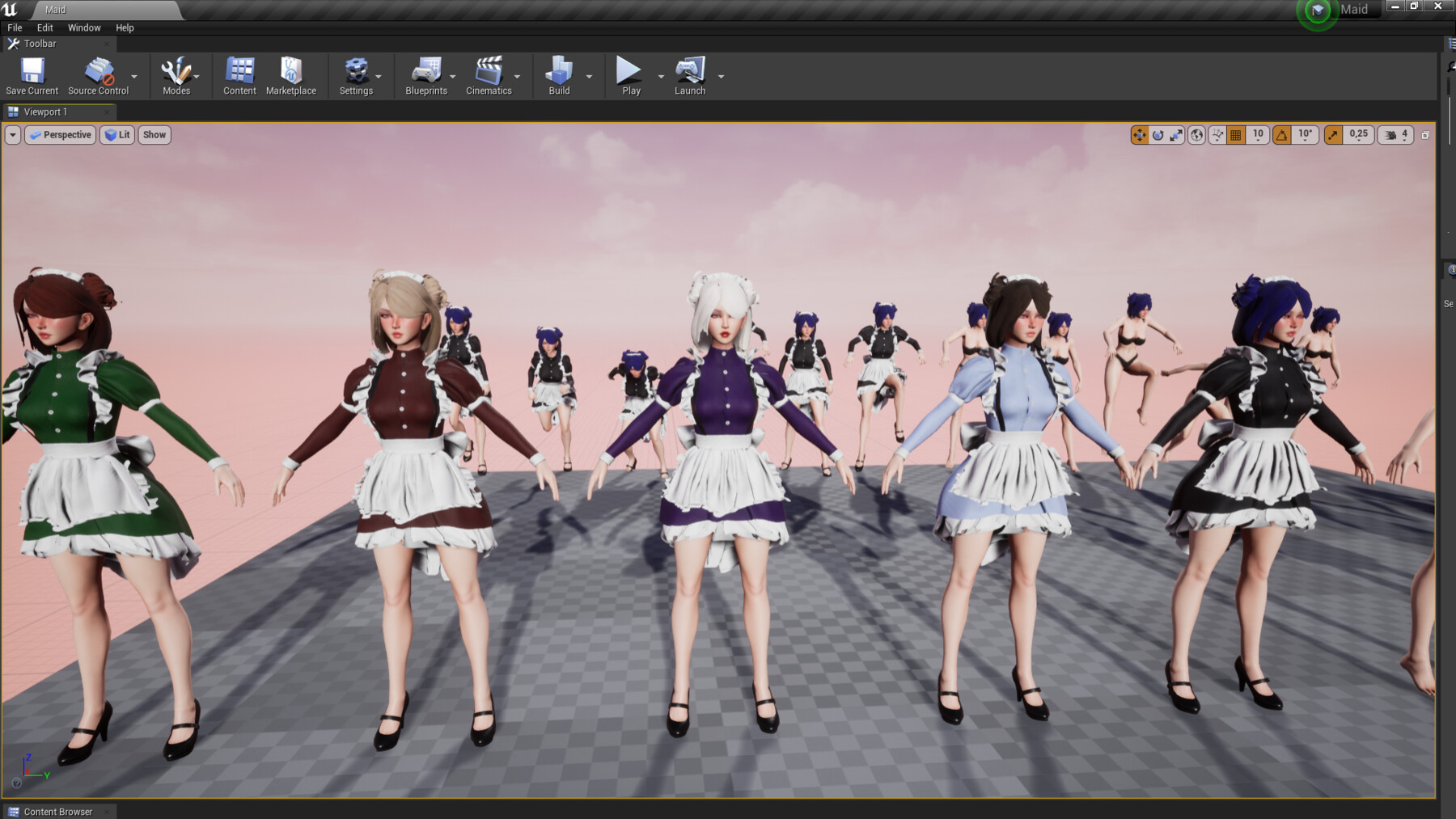Toggle grid snapping in the viewport
Viewport: 1456px width, 819px height.
[x=1235, y=135]
